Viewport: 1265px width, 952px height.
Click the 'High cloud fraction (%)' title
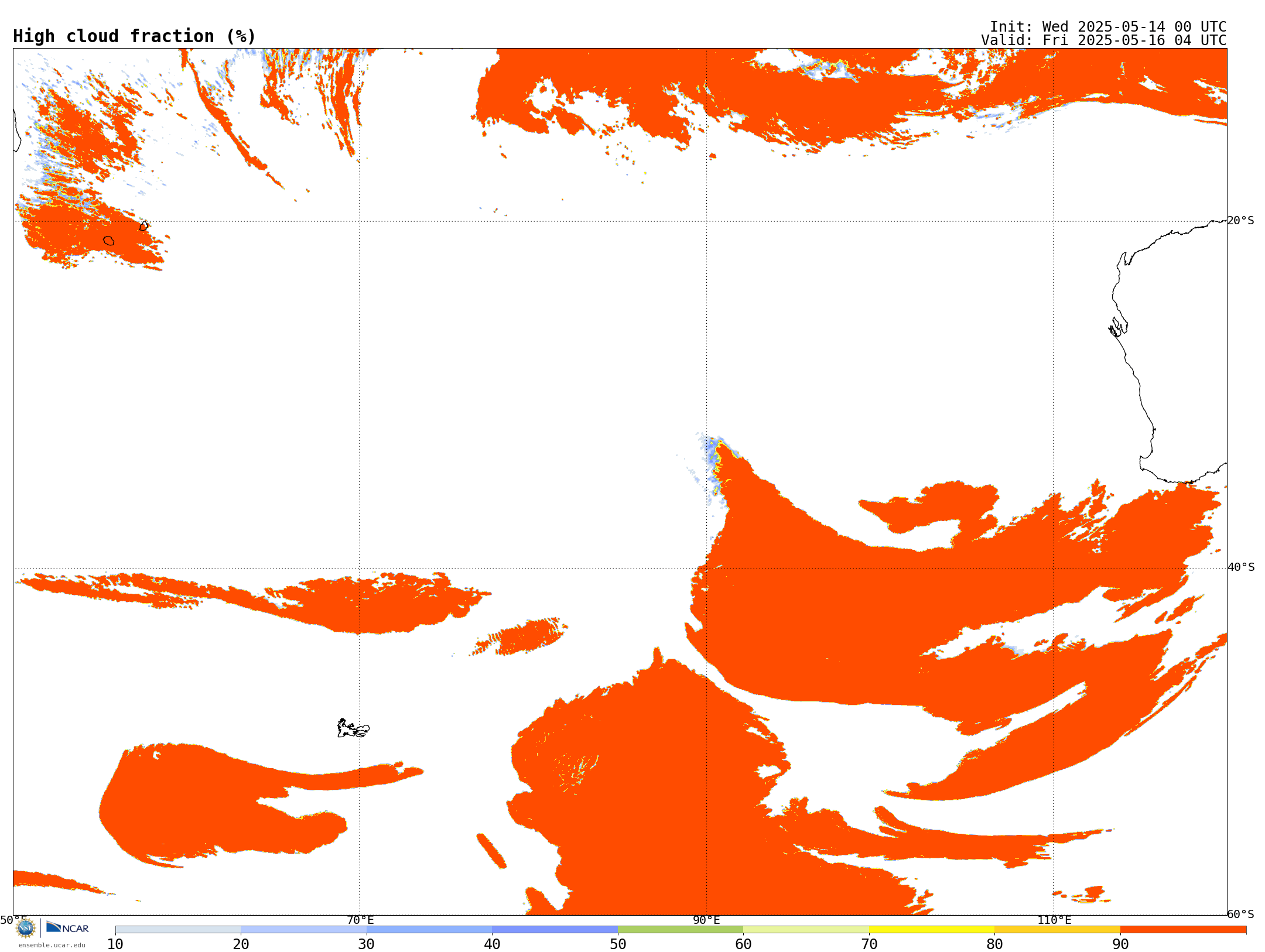[x=134, y=36]
